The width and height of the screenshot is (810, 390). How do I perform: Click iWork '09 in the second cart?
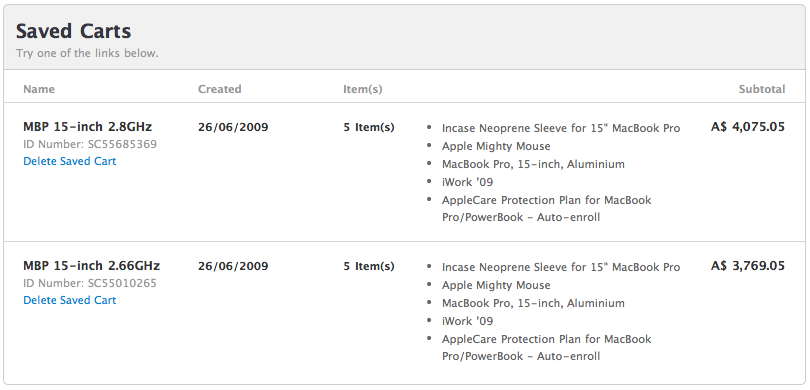[x=468, y=321]
